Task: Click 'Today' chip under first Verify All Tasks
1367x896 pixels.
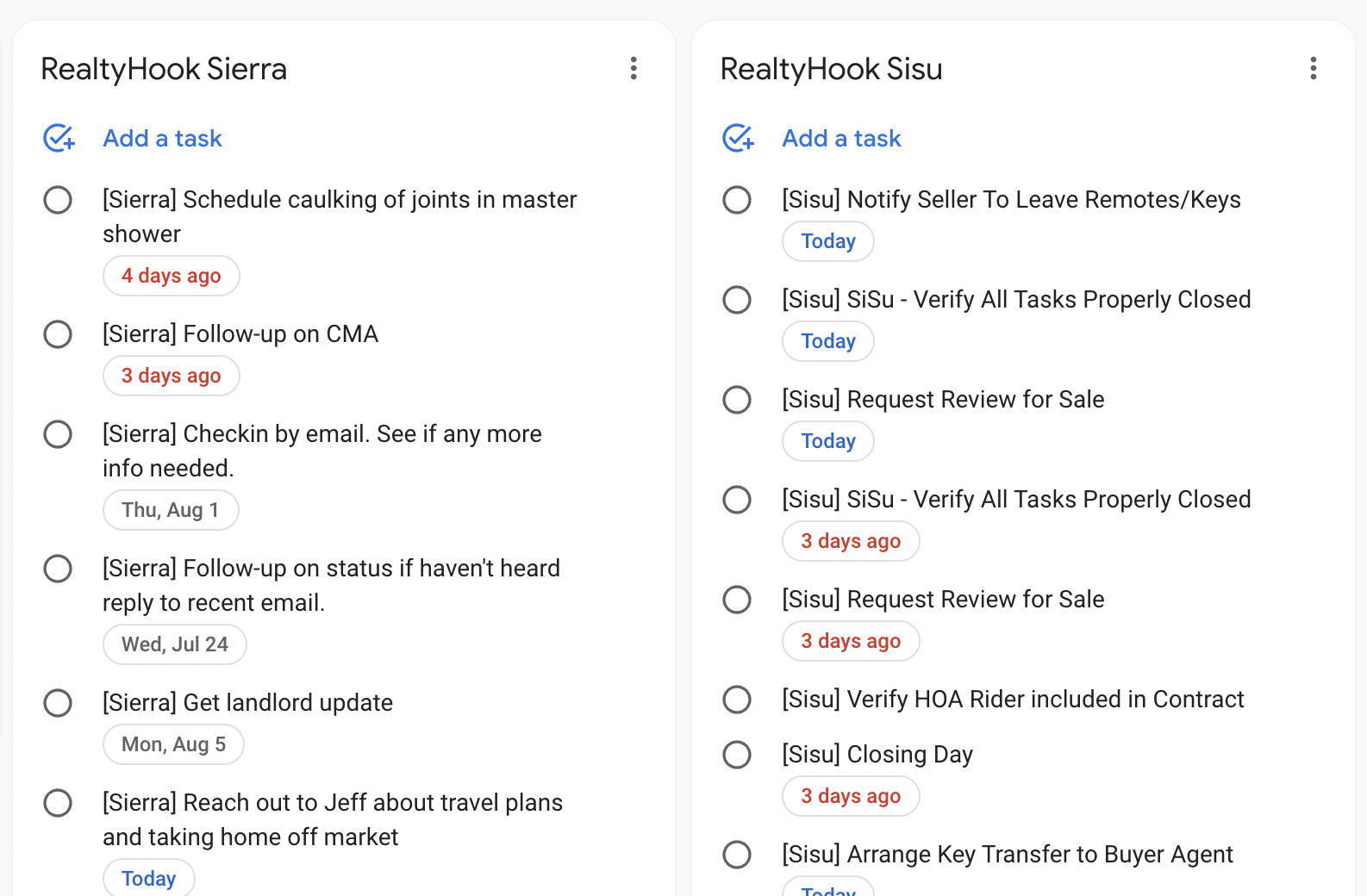Action: tap(828, 341)
